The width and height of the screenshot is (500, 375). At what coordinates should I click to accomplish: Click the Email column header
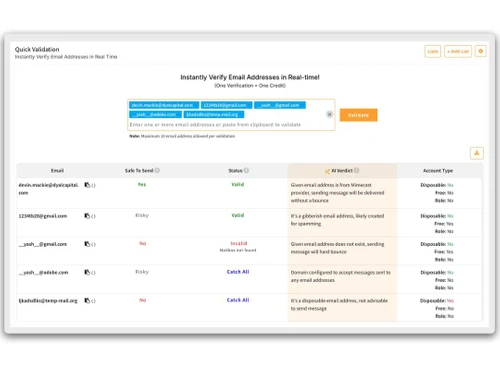point(57,171)
